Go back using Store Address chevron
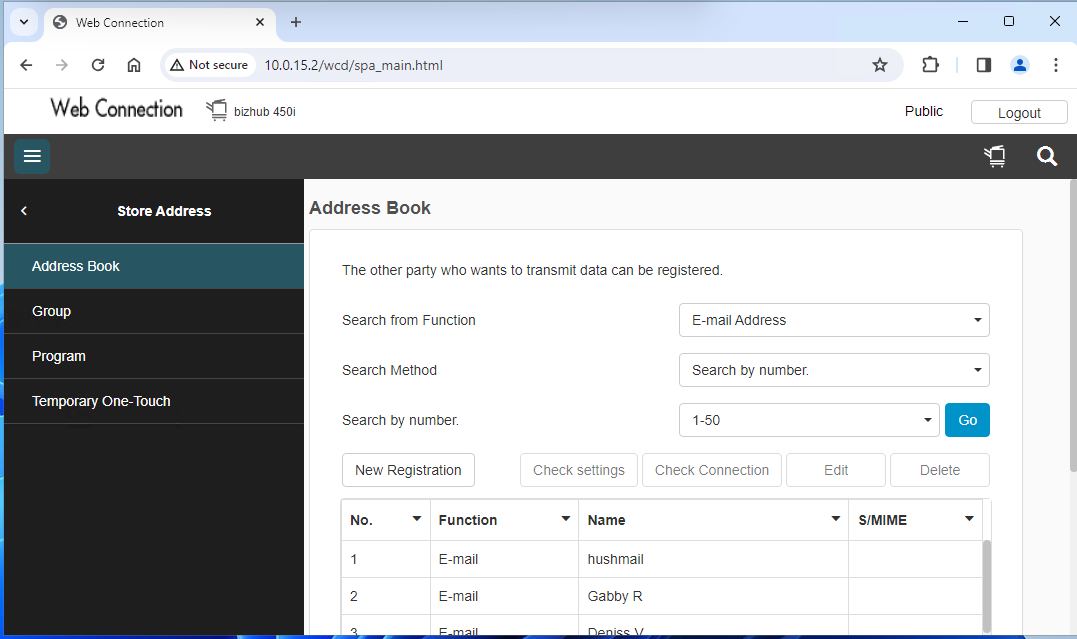Screen dimensions: 1077x639 [x=24, y=211]
